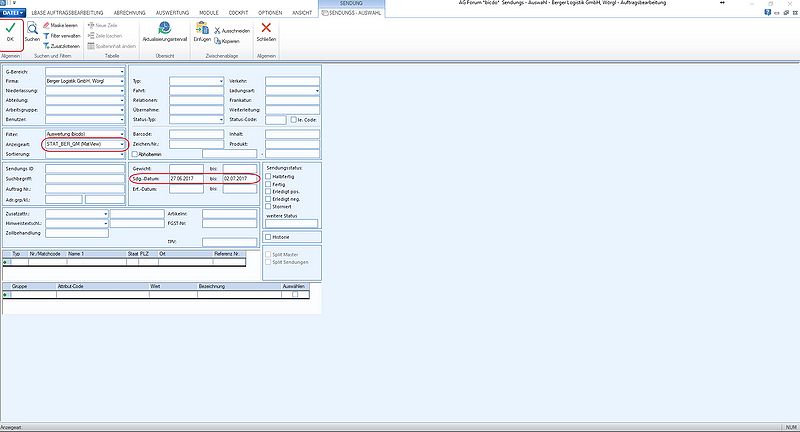Open the blue DATEI menu button

tap(13, 12)
